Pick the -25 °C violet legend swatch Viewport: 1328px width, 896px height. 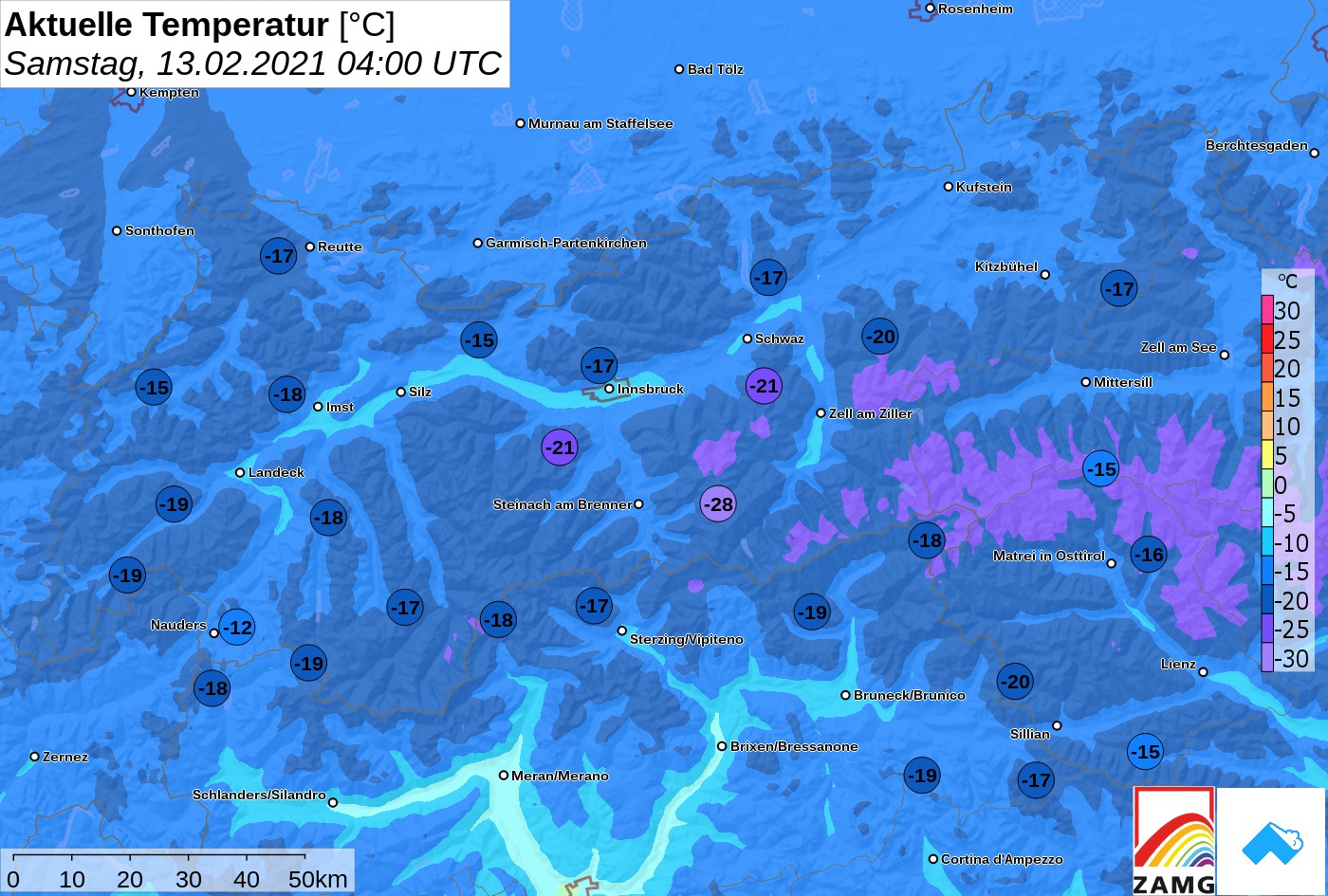click(1267, 630)
